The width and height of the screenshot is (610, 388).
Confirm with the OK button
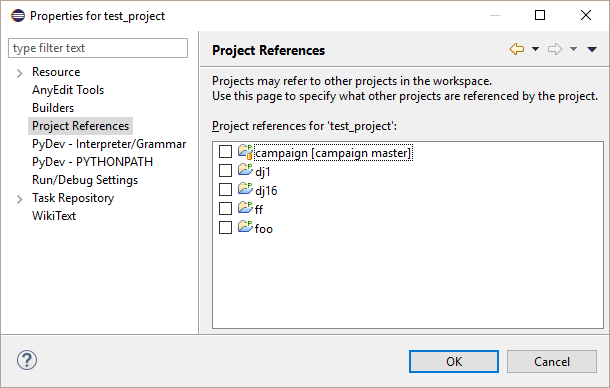[x=454, y=362]
